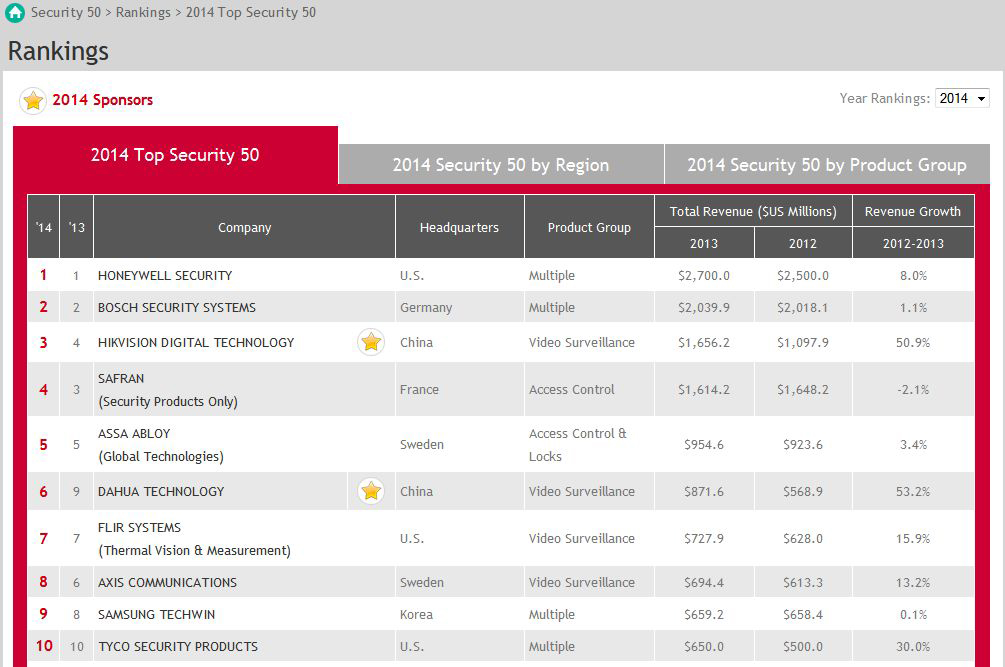
Task: Click the green home icon in breadcrumb
Action: click(x=15, y=13)
